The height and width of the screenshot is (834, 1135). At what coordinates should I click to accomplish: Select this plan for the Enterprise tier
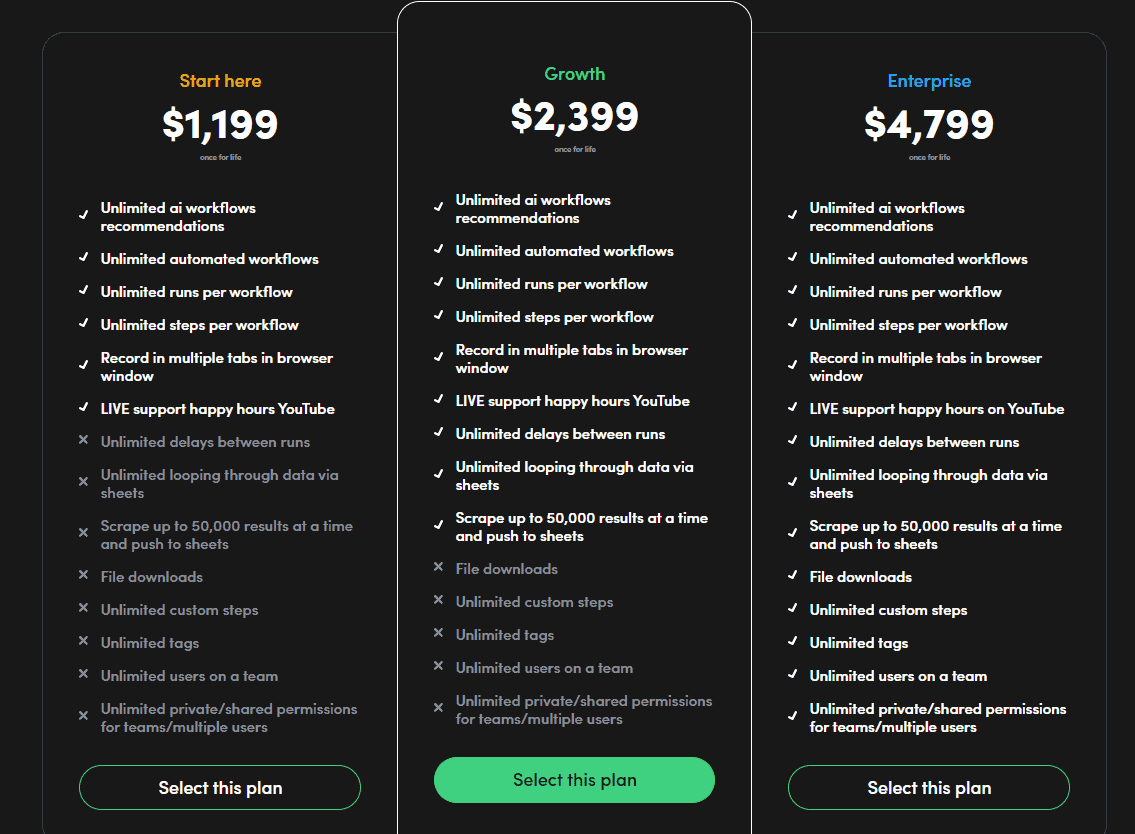click(928, 787)
